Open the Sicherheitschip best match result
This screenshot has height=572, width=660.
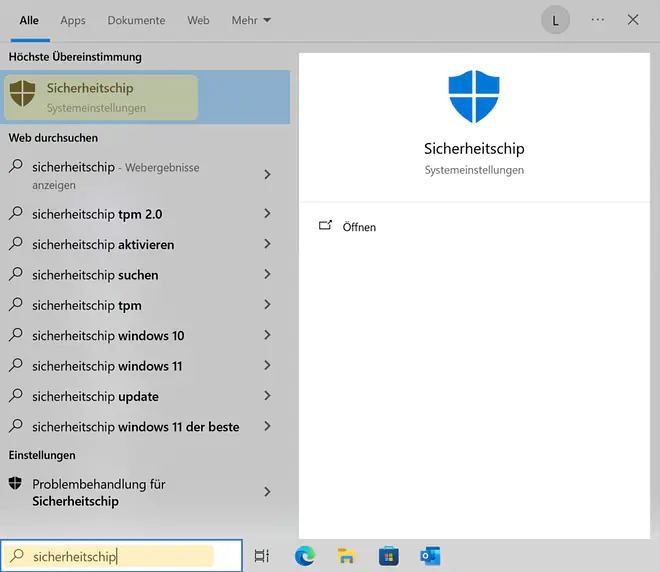pos(145,97)
